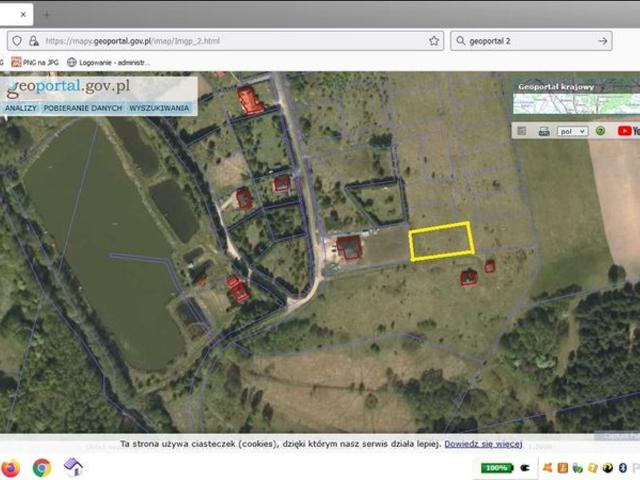Launch Chrome from the taskbar

coord(42,467)
